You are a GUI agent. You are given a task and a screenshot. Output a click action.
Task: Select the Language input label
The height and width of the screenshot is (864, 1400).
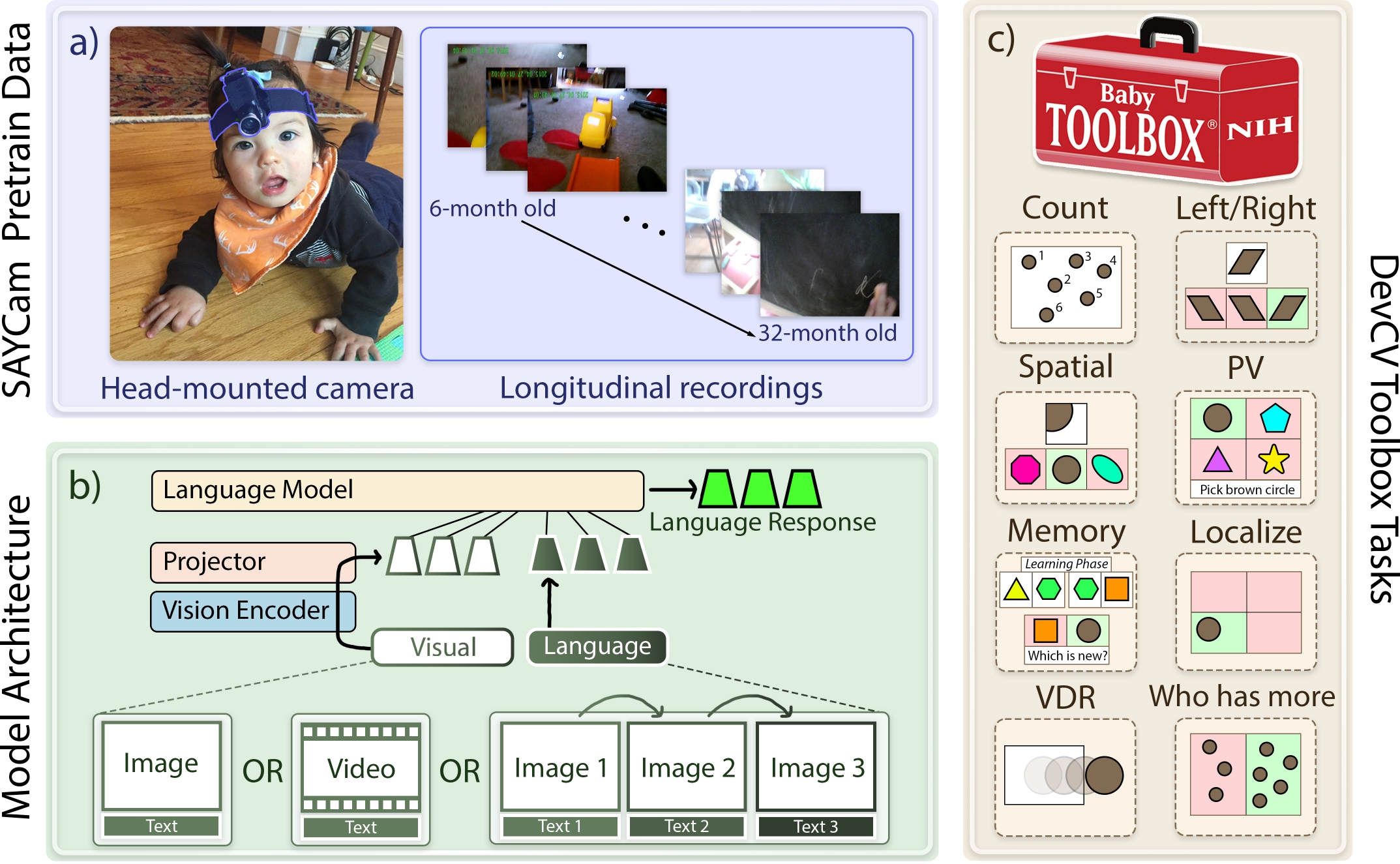(597, 646)
